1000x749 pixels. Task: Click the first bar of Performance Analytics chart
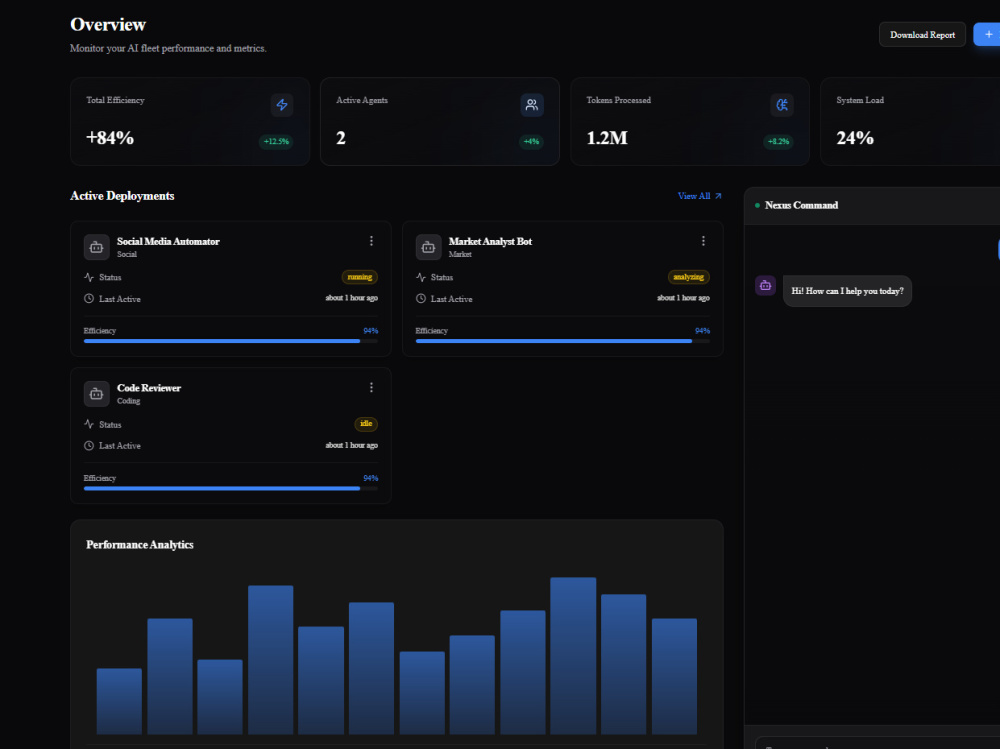coord(119,701)
